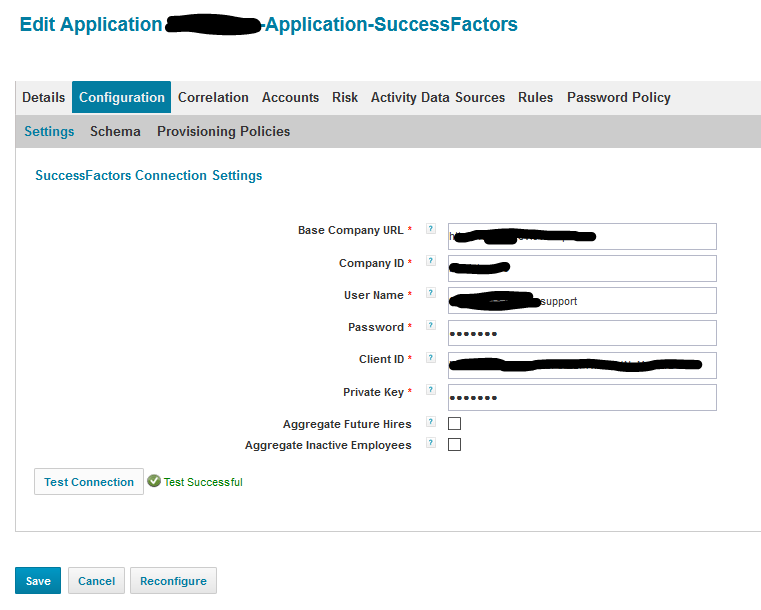
Task: Focus the Client ID input field
Action: pos(582,365)
